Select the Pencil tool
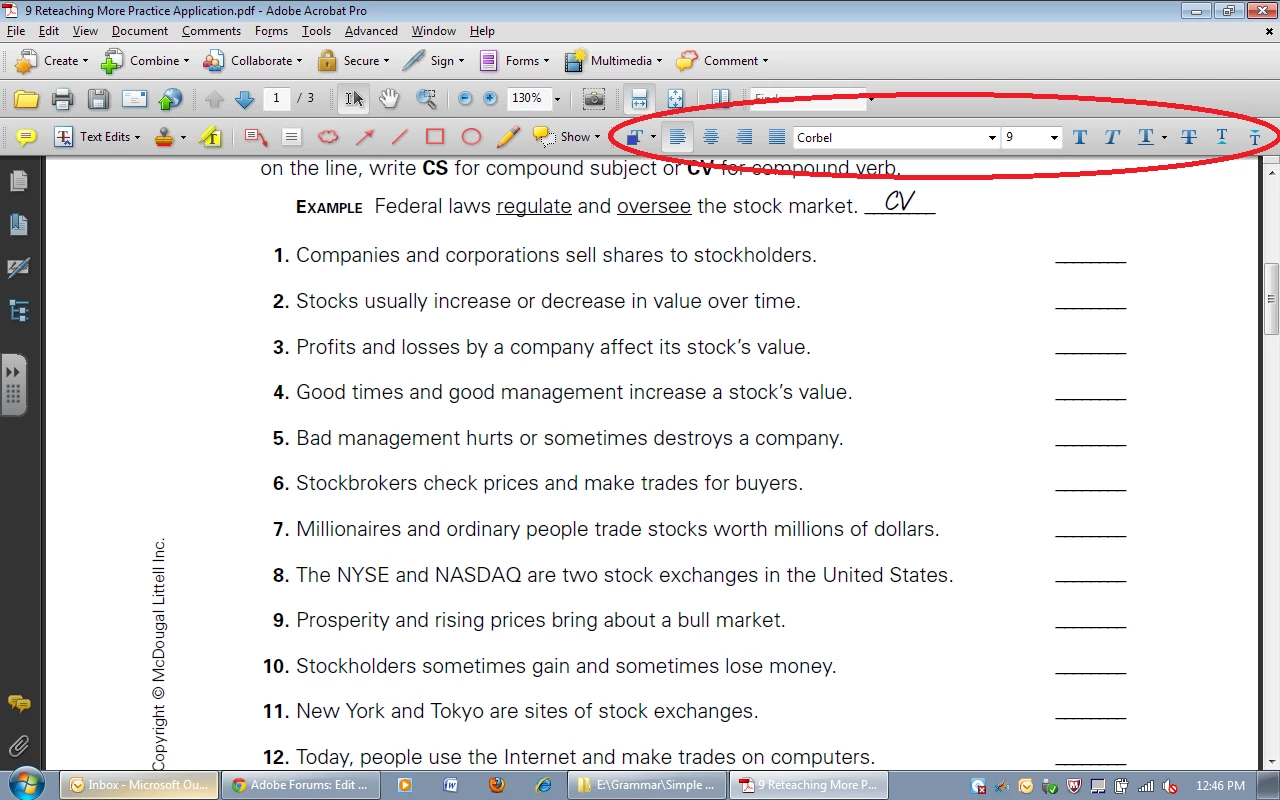The height and width of the screenshot is (800, 1280). coord(508,137)
